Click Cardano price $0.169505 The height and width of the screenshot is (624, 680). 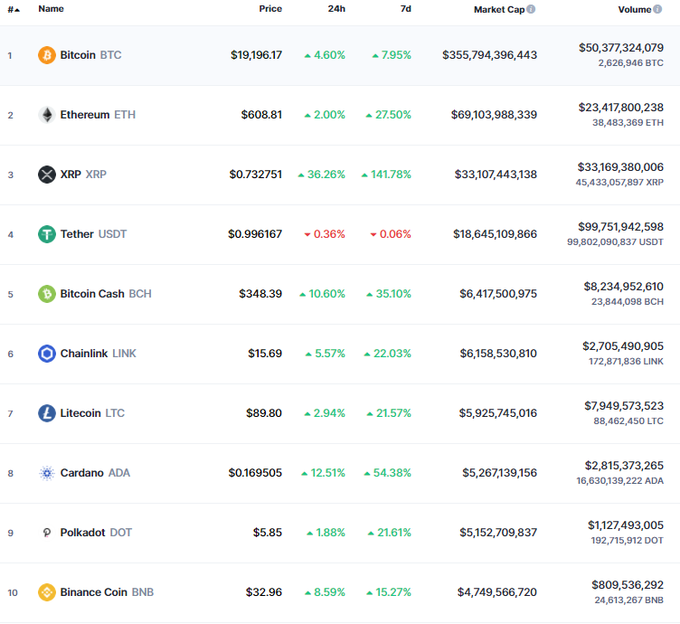click(x=255, y=473)
